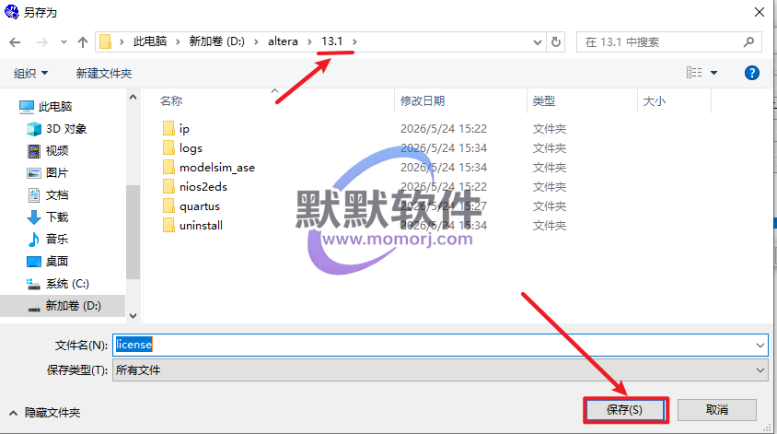Click the navigation pane scrollbar thumb
Viewport: 777px width, 434px height.
[x=133, y=232]
